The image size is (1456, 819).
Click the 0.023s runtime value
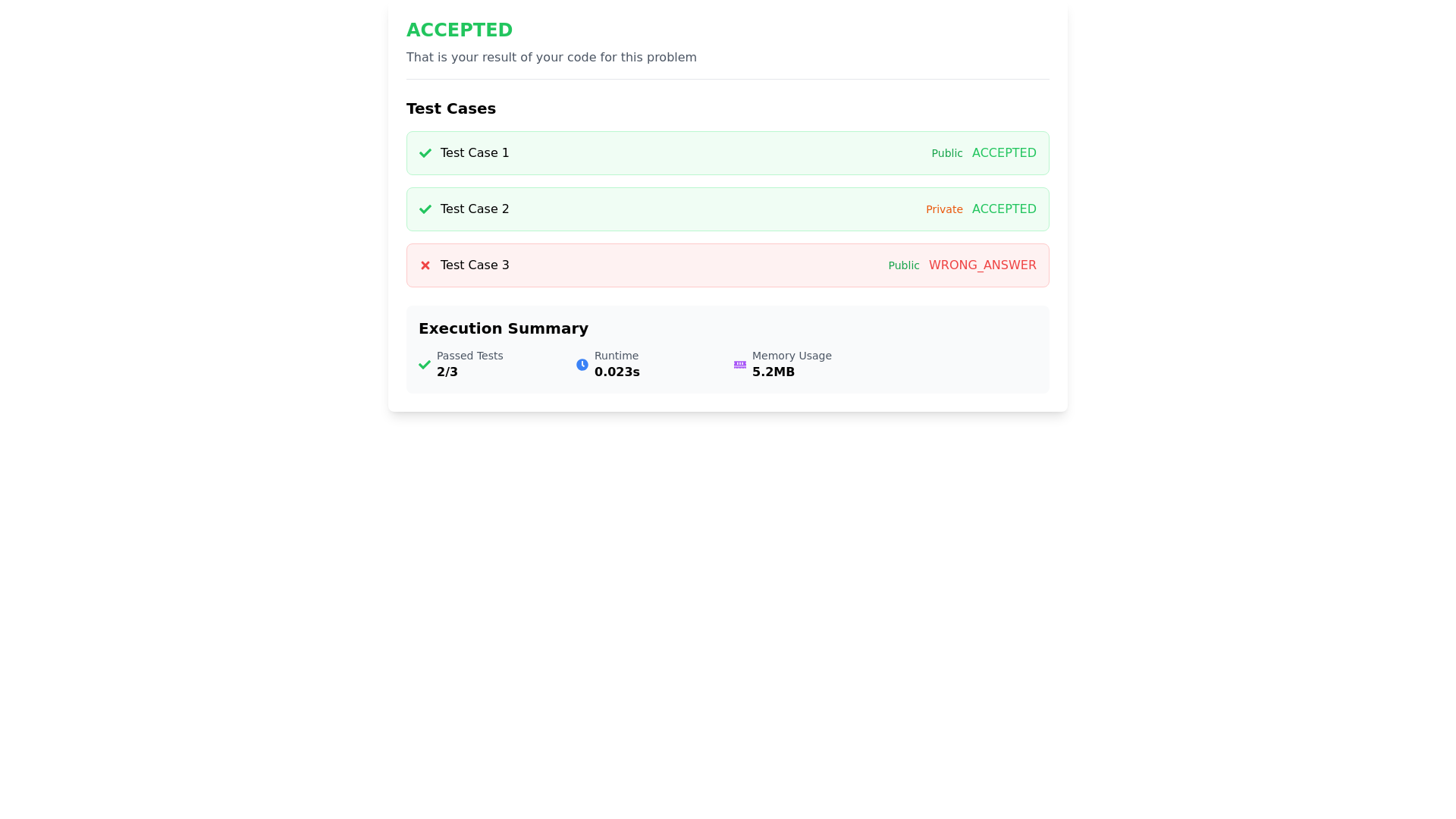tap(616, 372)
